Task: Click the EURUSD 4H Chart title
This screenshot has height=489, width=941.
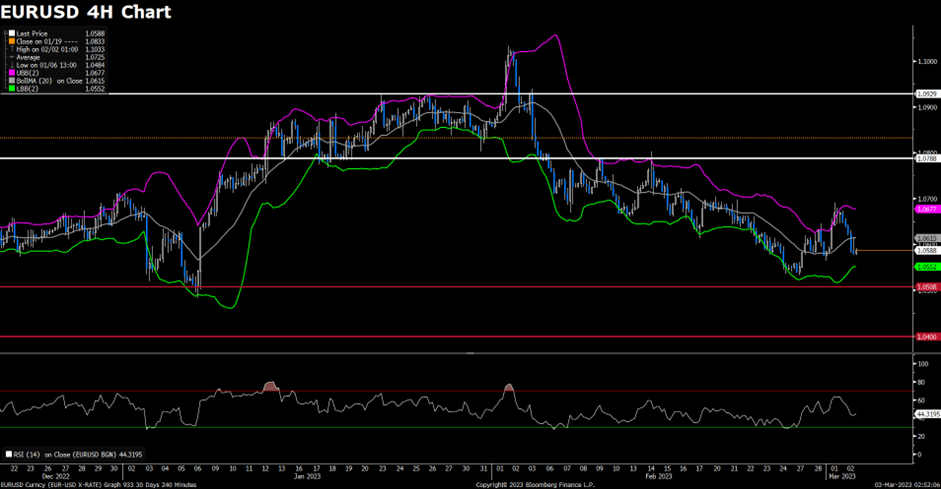Action: [x=87, y=13]
